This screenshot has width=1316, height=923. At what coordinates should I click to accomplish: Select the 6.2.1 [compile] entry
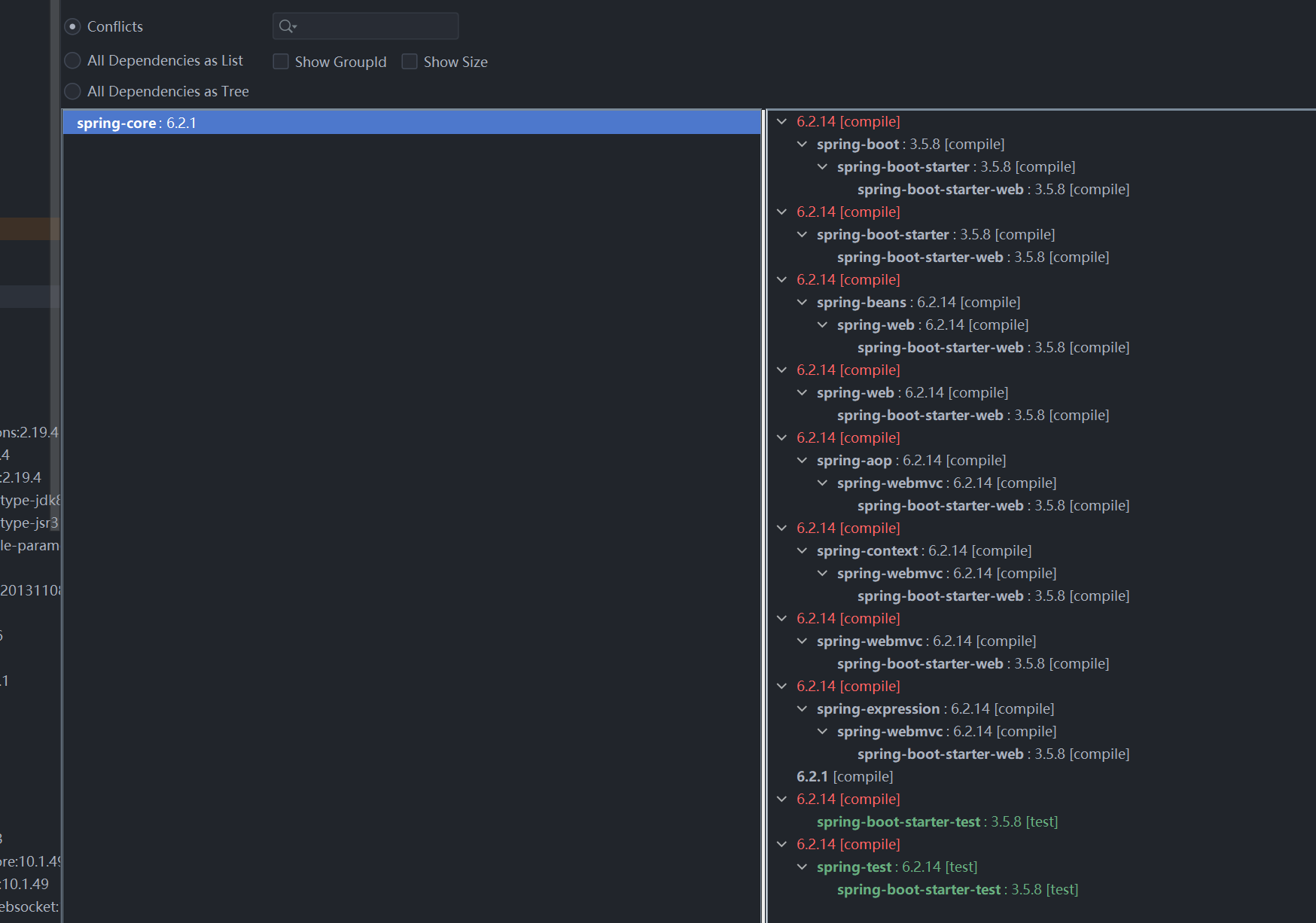(845, 776)
